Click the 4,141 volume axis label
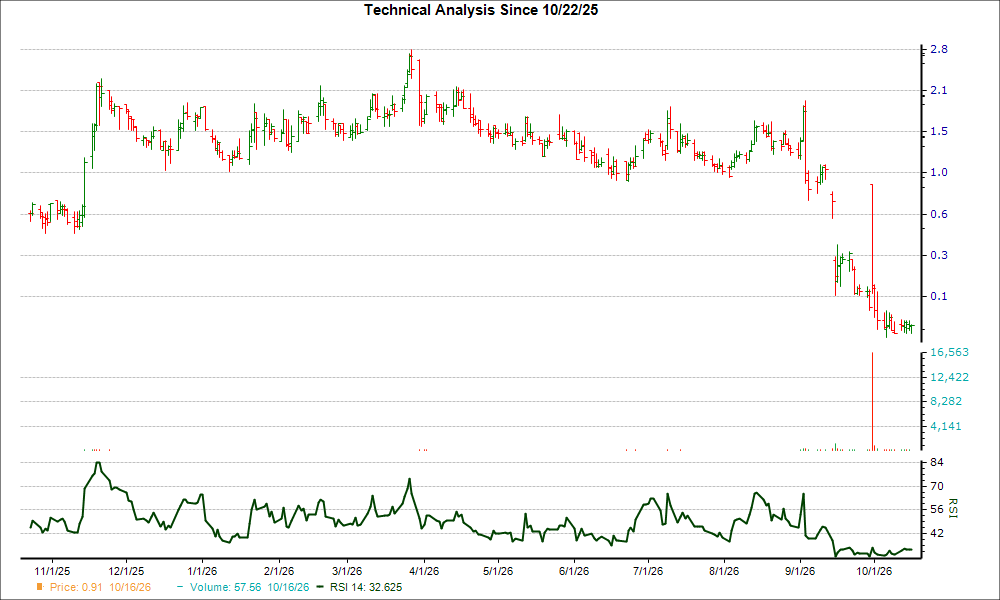The width and height of the screenshot is (1000, 600). click(x=946, y=426)
